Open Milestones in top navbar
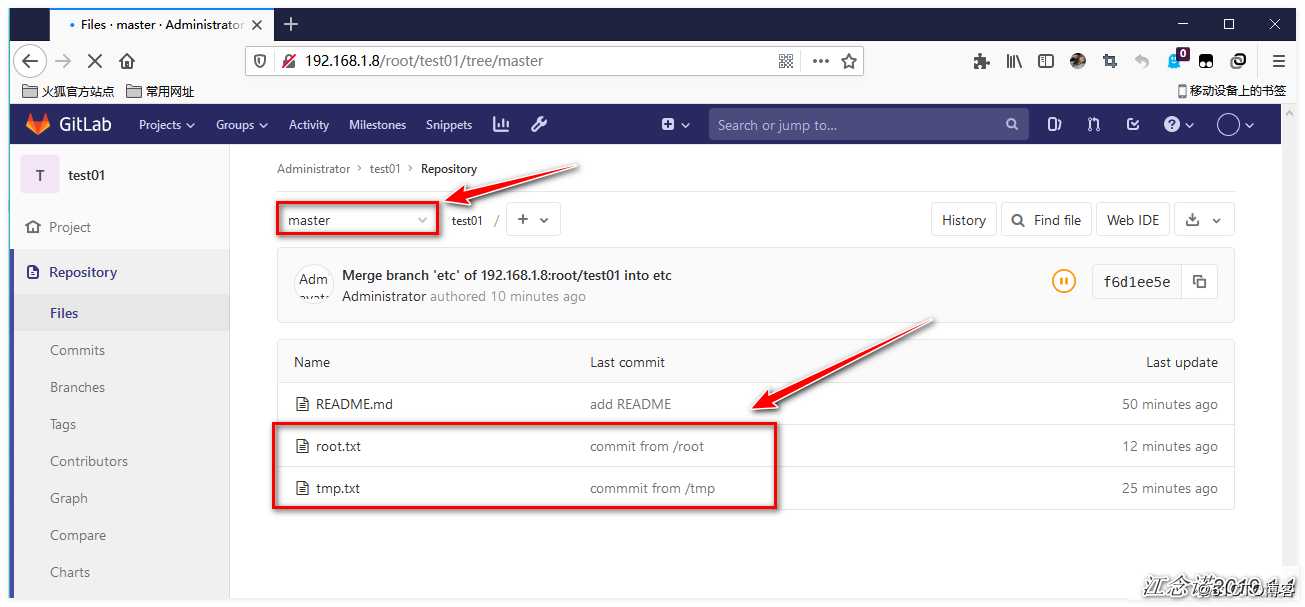The height and width of the screenshot is (607, 1305). [377, 124]
